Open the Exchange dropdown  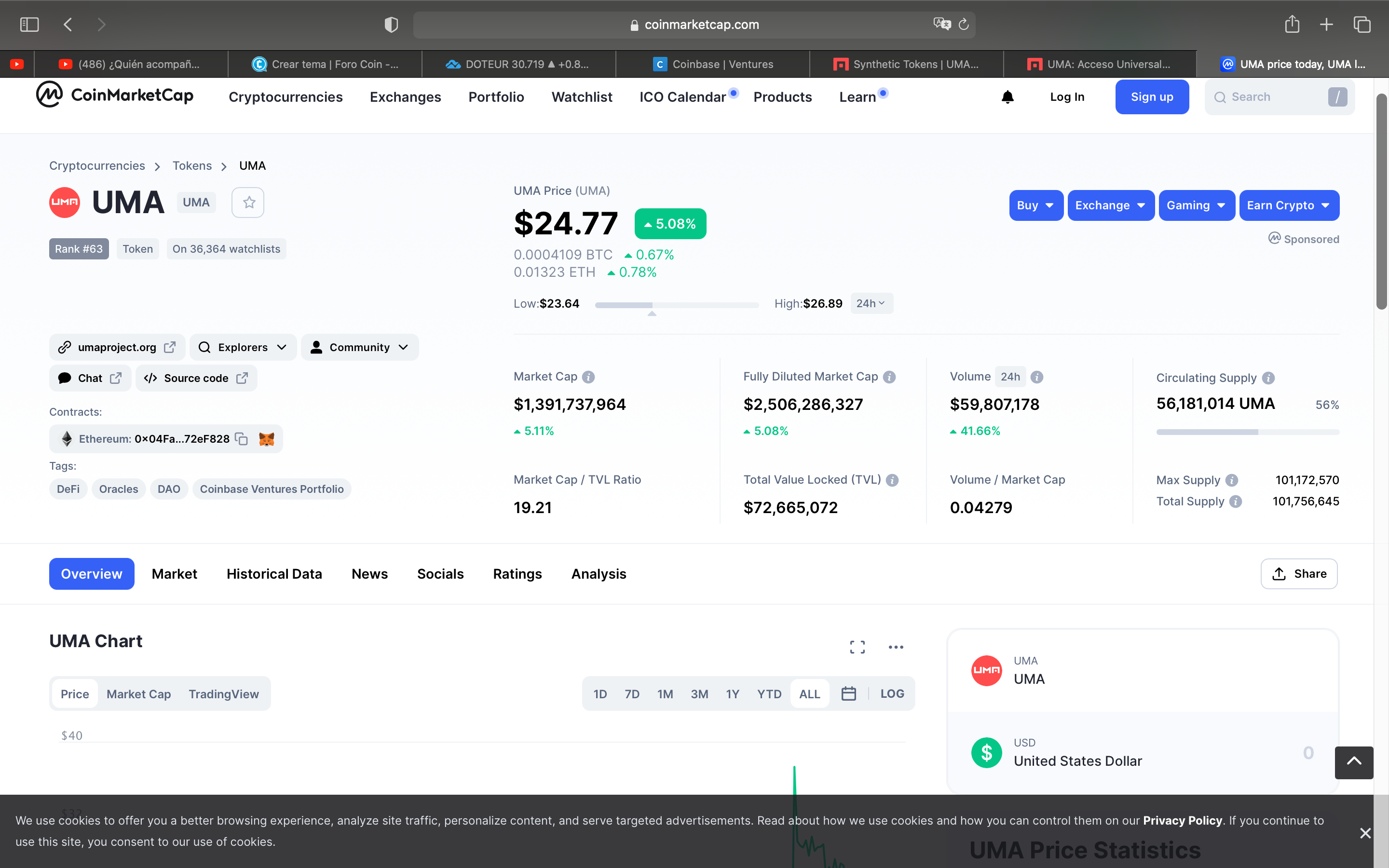tap(1111, 205)
